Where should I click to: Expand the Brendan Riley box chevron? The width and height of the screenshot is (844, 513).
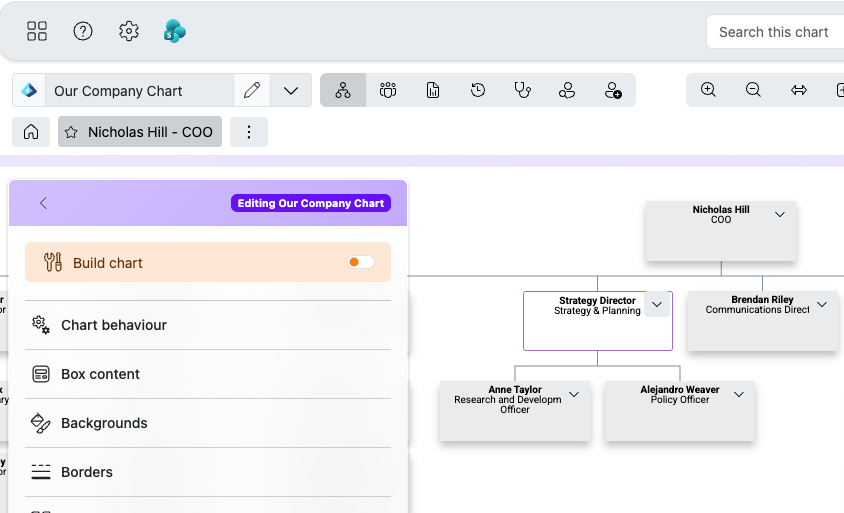click(822, 305)
